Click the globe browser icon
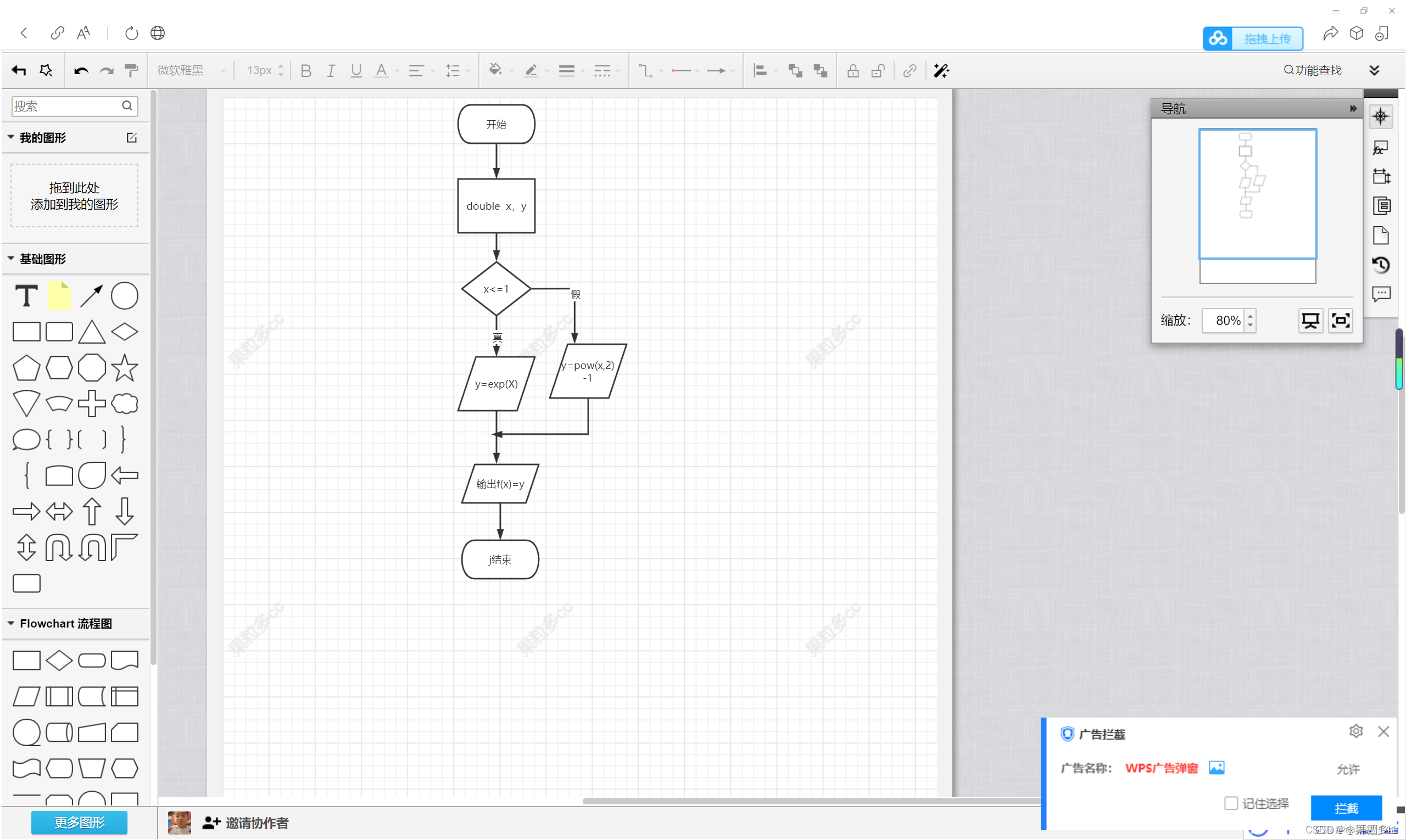The width and height of the screenshot is (1406, 840). coord(158,33)
